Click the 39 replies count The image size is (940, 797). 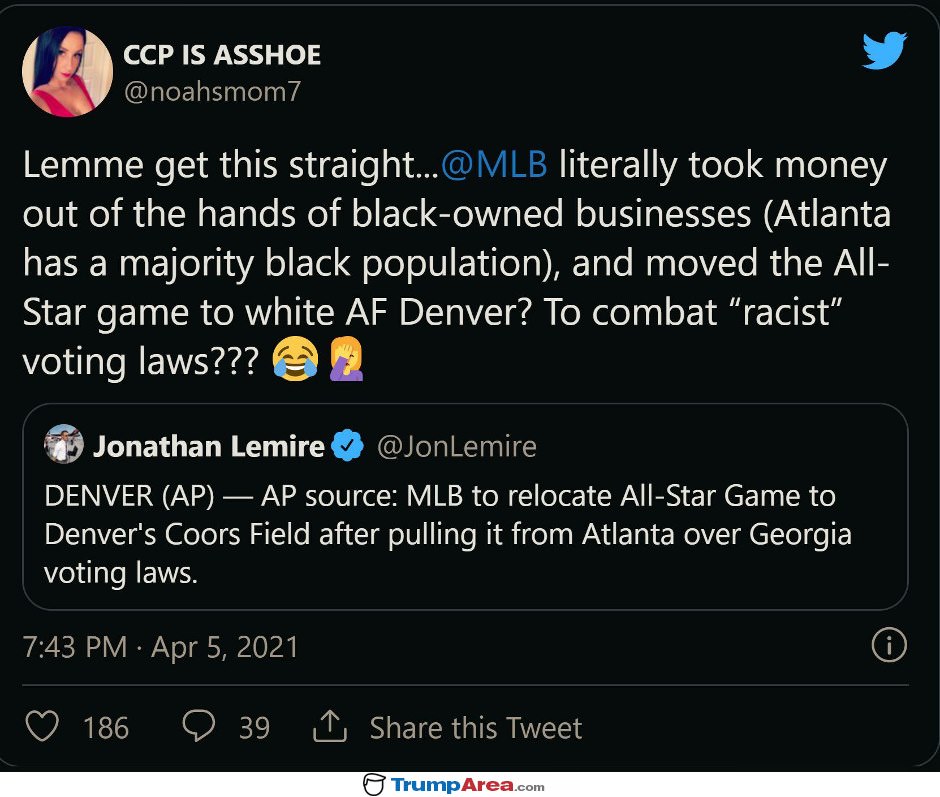[254, 728]
